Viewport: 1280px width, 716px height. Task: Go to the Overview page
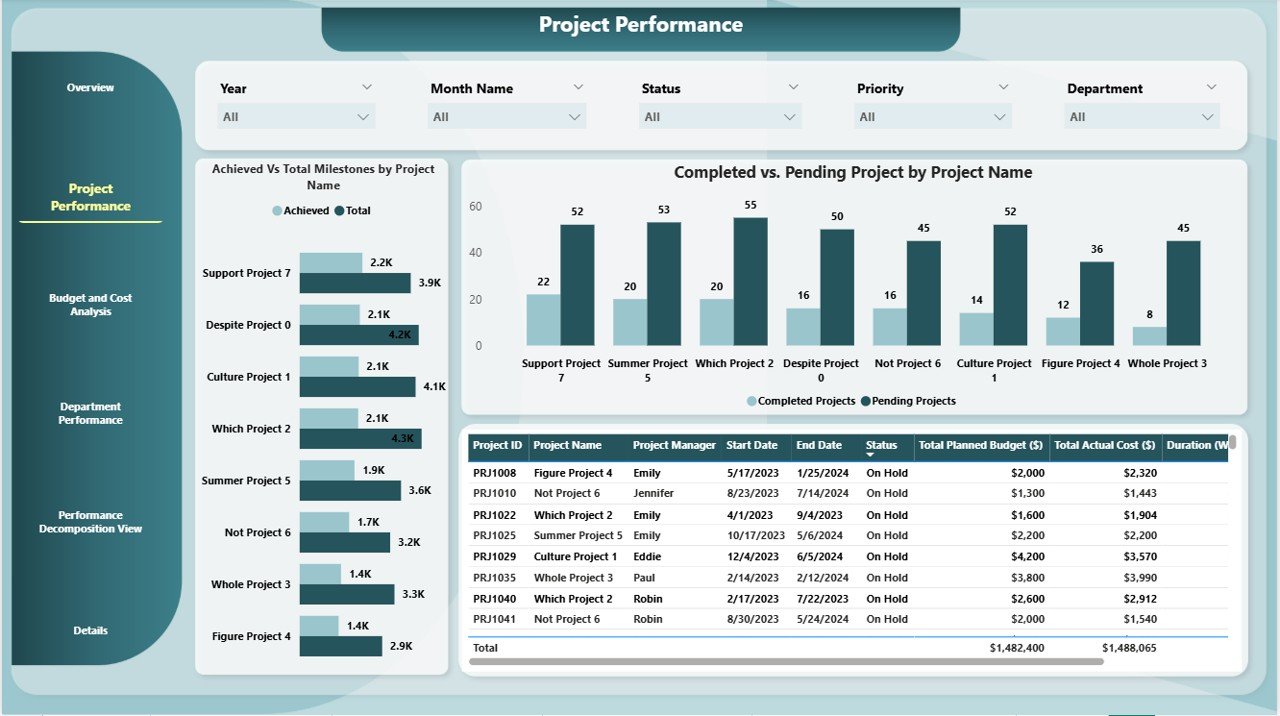click(x=90, y=88)
